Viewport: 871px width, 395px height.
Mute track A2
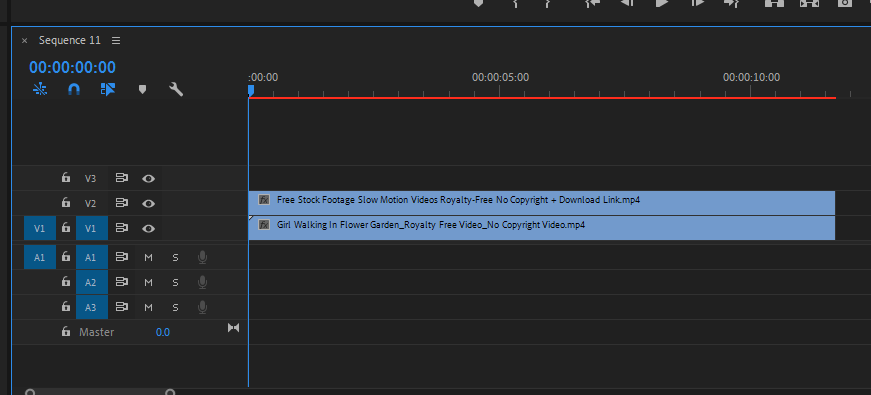148,282
